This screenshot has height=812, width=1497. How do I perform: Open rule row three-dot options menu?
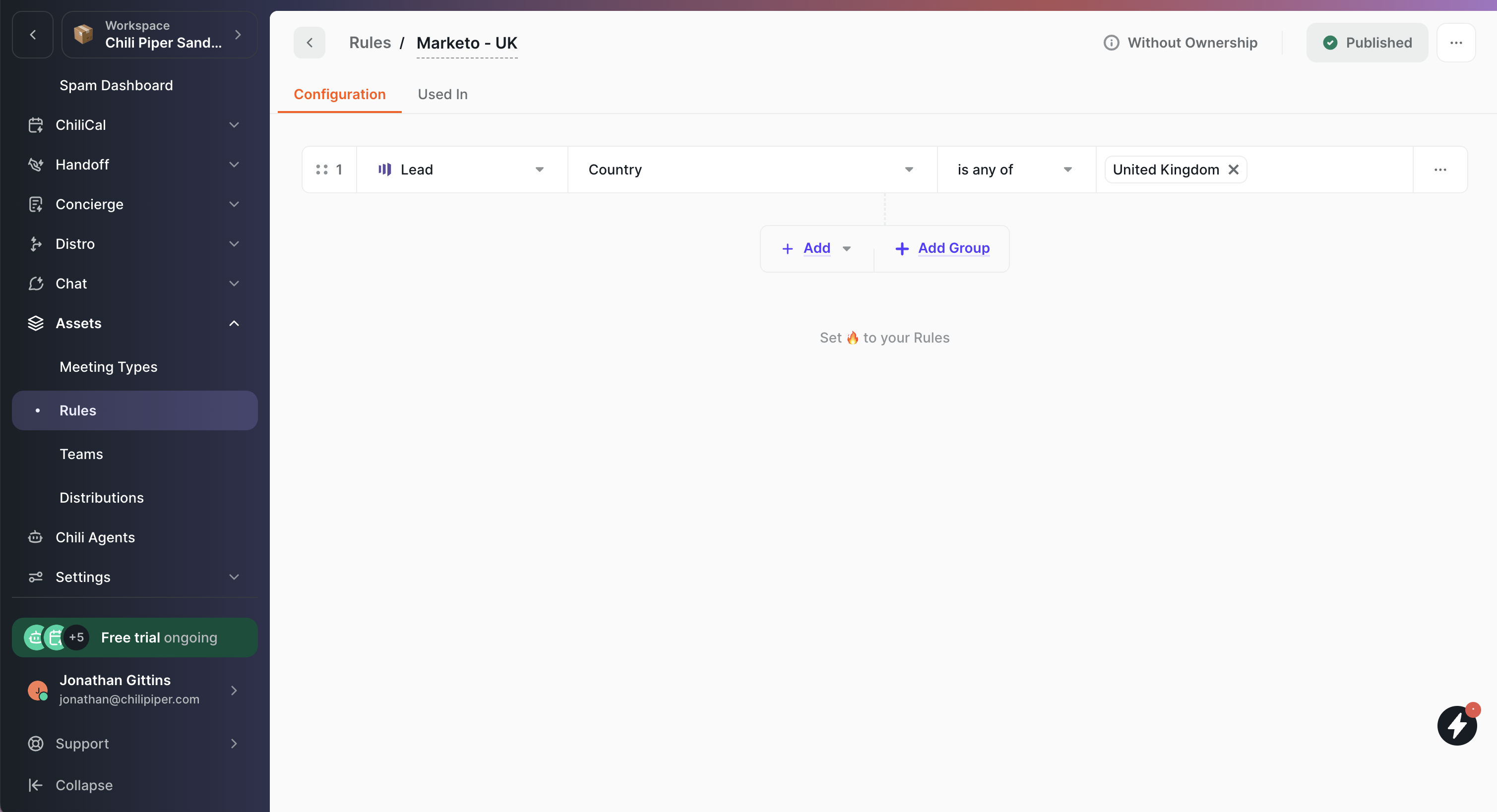coord(1440,170)
